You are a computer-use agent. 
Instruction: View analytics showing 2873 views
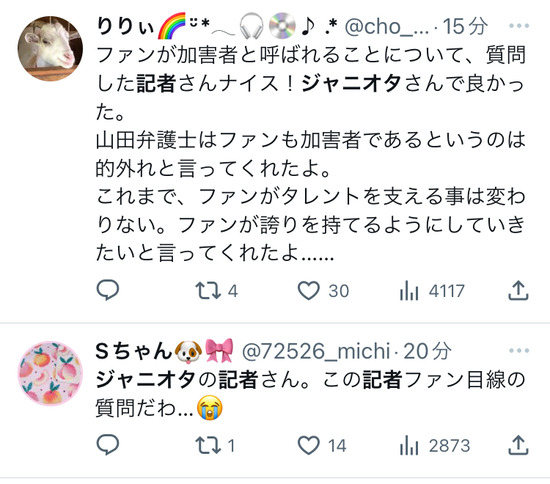pyautogui.click(x=435, y=445)
